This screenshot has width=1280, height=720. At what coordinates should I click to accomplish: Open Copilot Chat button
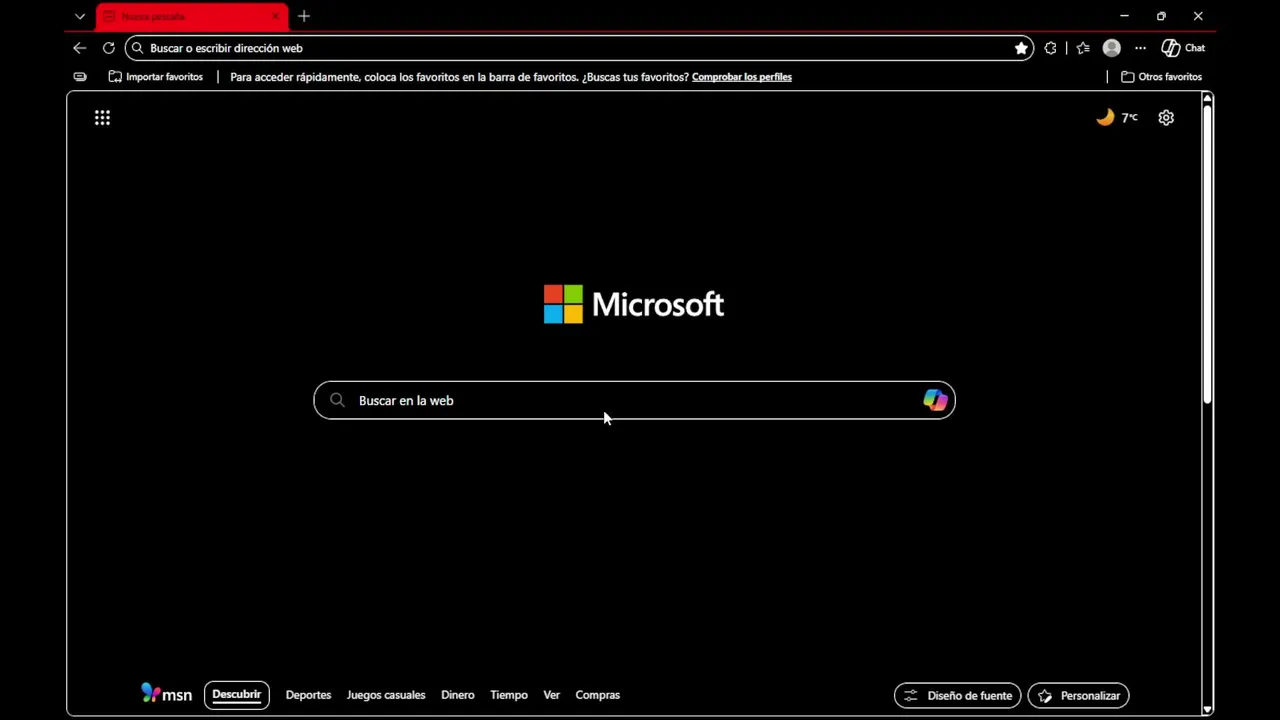pyautogui.click(x=1183, y=48)
